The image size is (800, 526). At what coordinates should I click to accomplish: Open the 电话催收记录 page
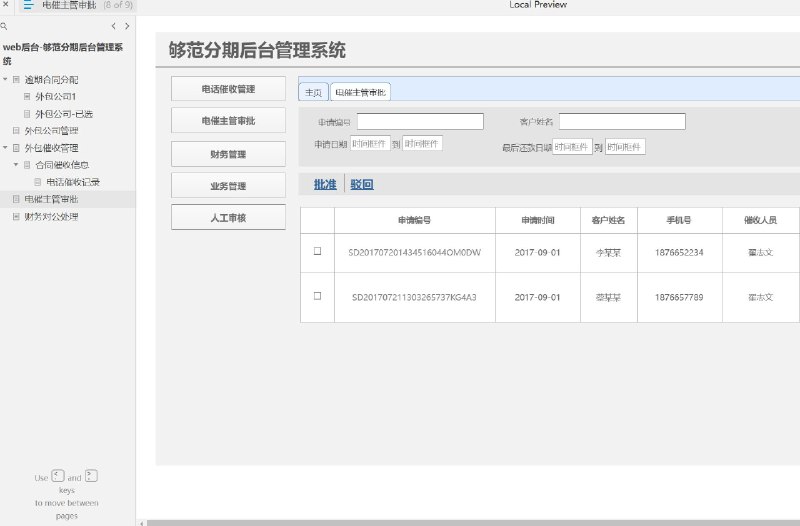[73, 182]
